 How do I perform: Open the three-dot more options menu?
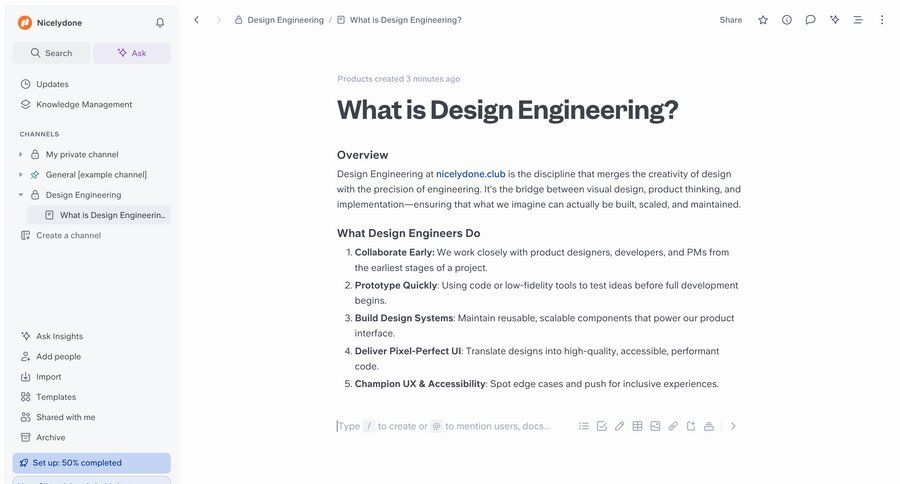[882, 20]
